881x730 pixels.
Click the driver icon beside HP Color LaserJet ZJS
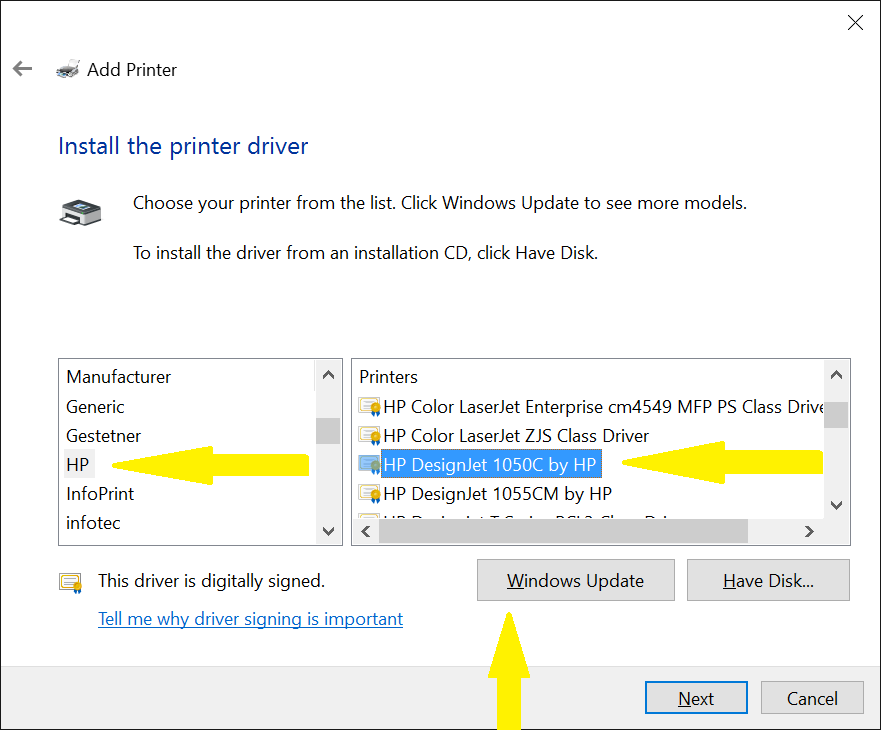tap(369, 436)
